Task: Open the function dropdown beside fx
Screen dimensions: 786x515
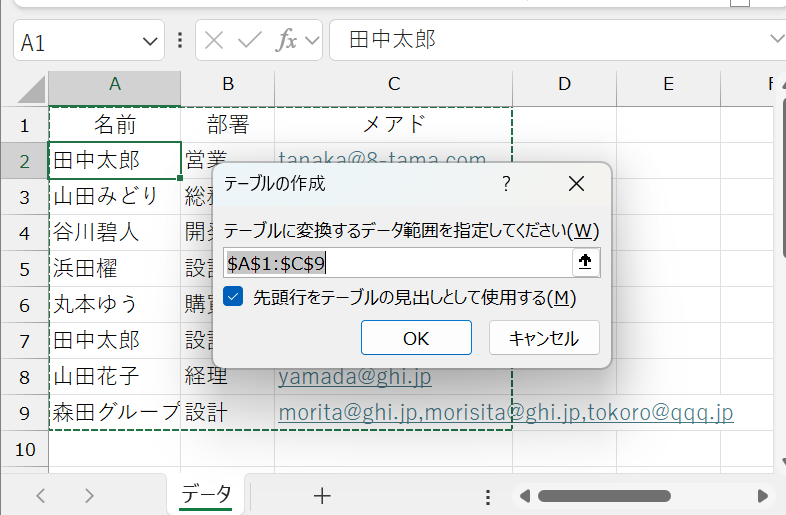Action: click(312, 41)
